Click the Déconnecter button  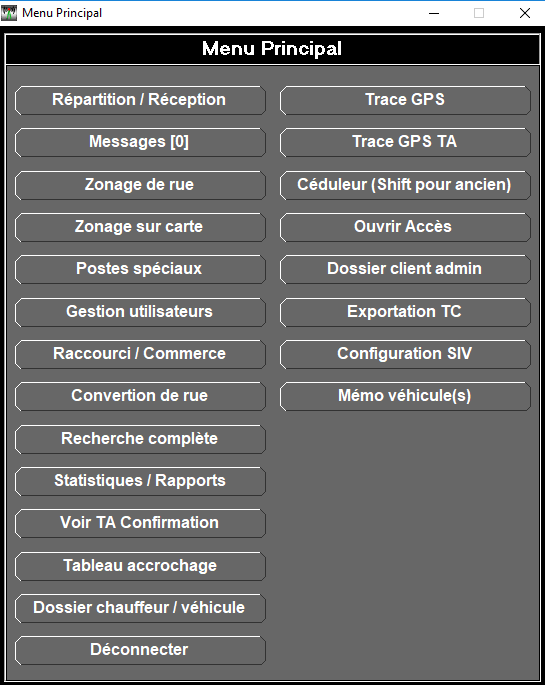tap(140, 650)
